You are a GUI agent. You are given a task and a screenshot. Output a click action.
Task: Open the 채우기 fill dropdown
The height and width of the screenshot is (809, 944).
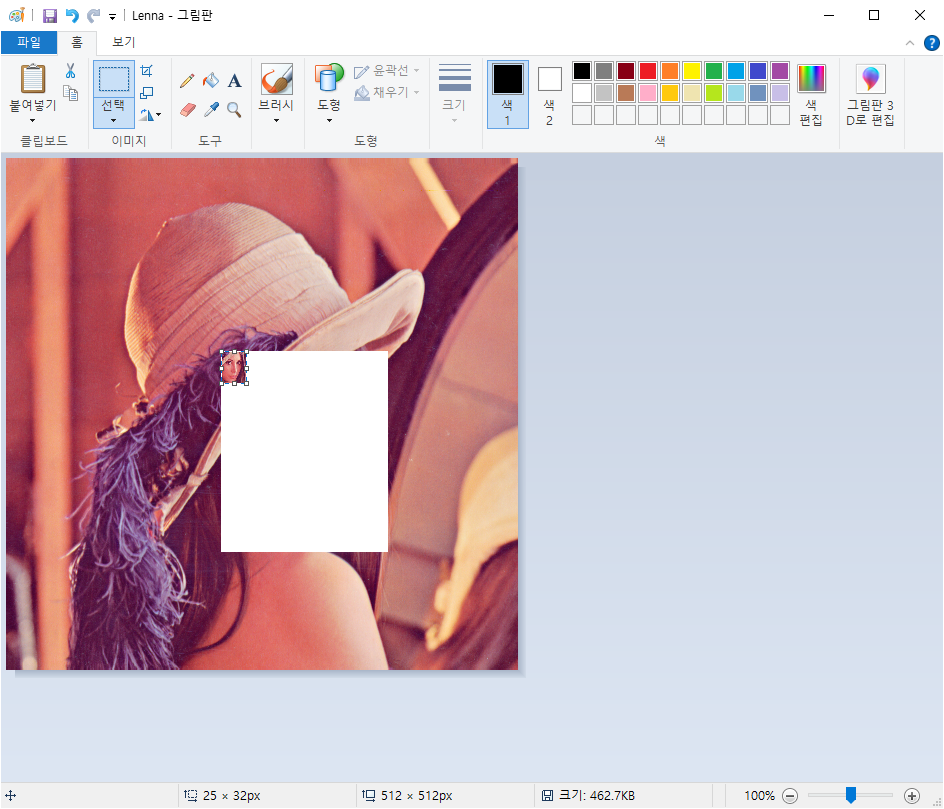(x=387, y=93)
